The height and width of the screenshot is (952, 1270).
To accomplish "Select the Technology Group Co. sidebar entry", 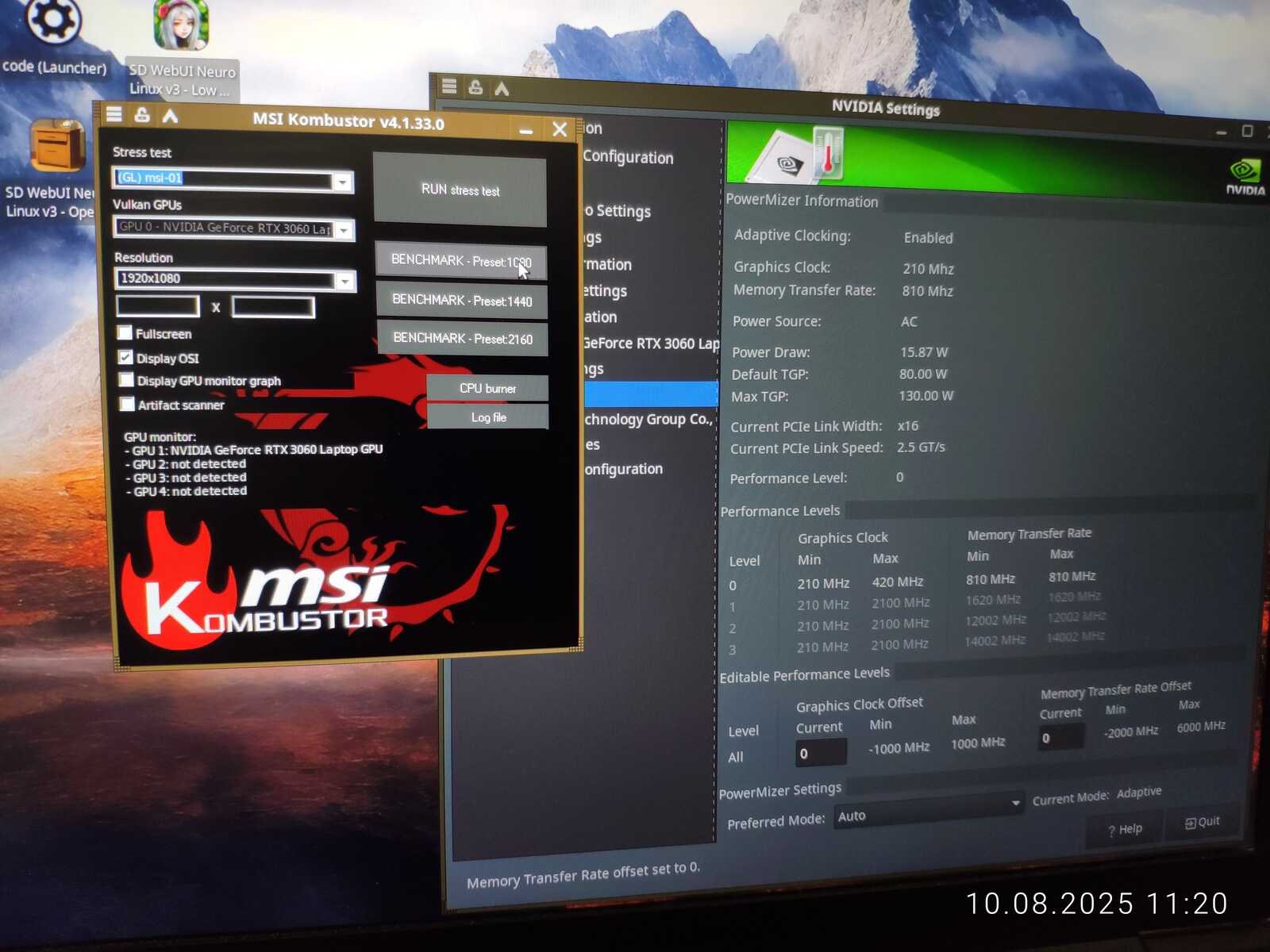I will coord(649,419).
